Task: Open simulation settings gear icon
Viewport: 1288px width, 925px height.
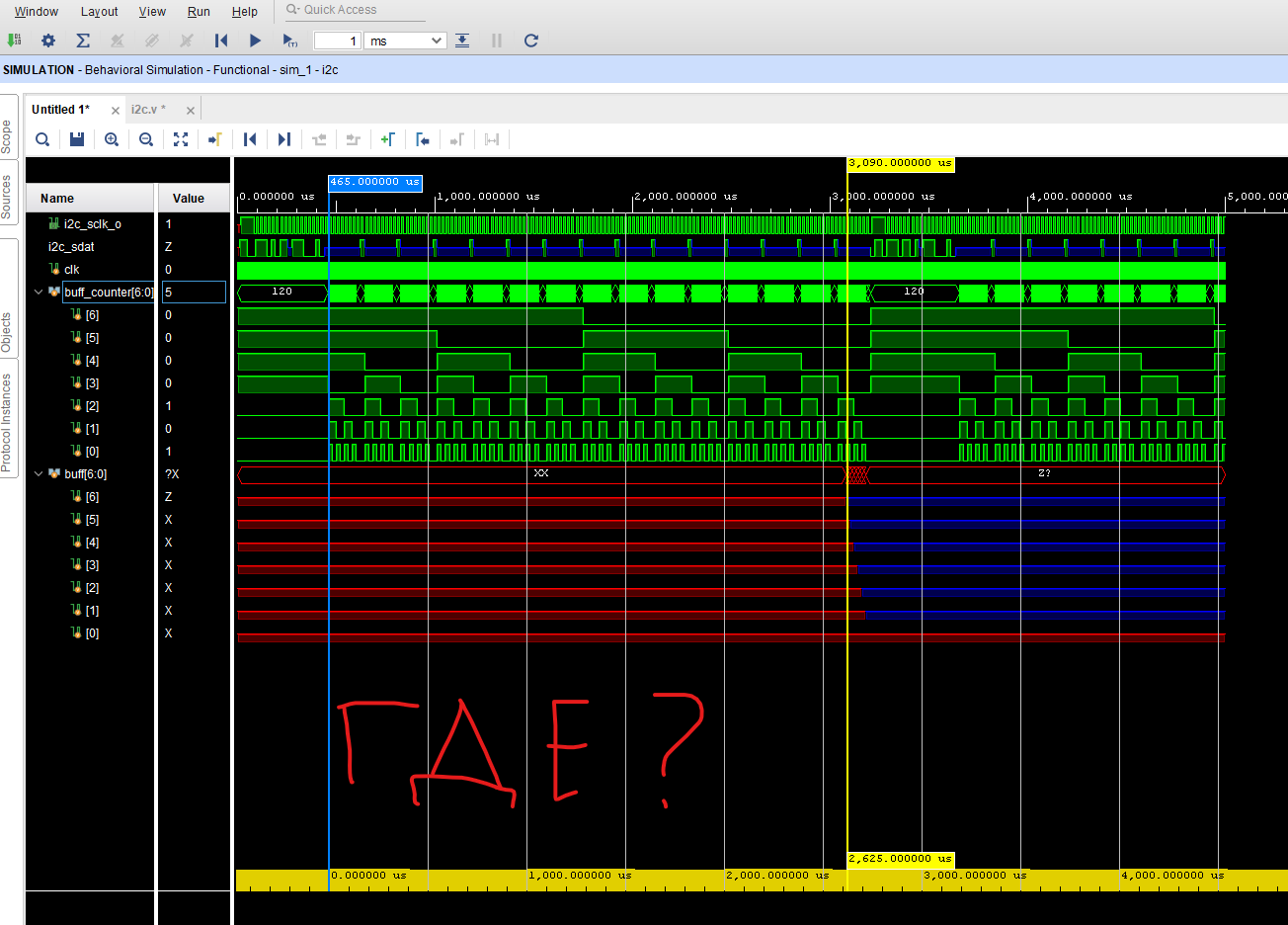Action: coord(48,41)
